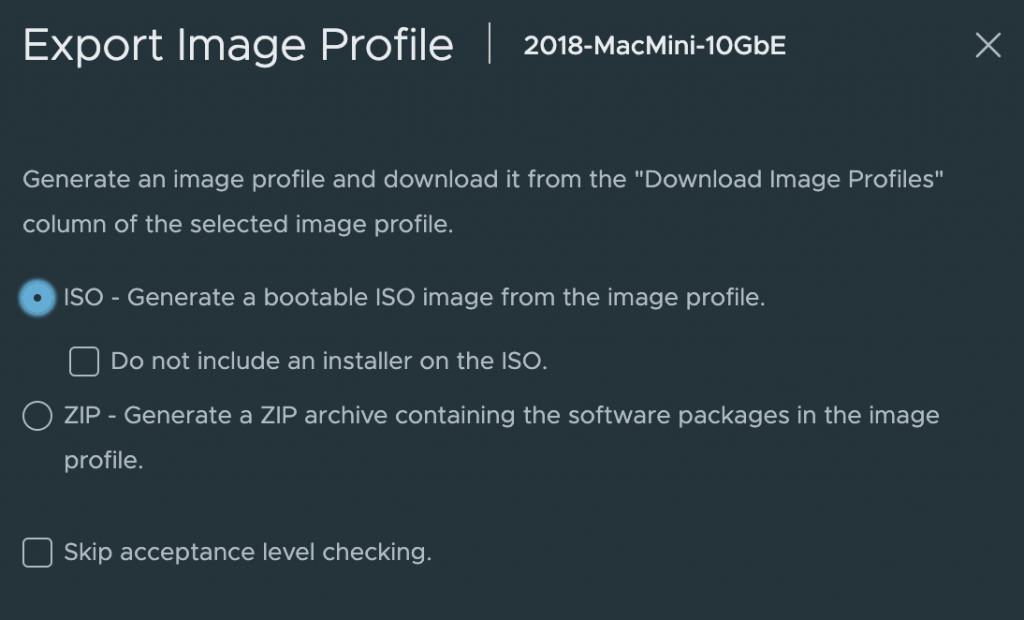1024x620 pixels.
Task: Click 'column of the selected image profile.' line
Action: pyautogui.click(x=238, y=225)
